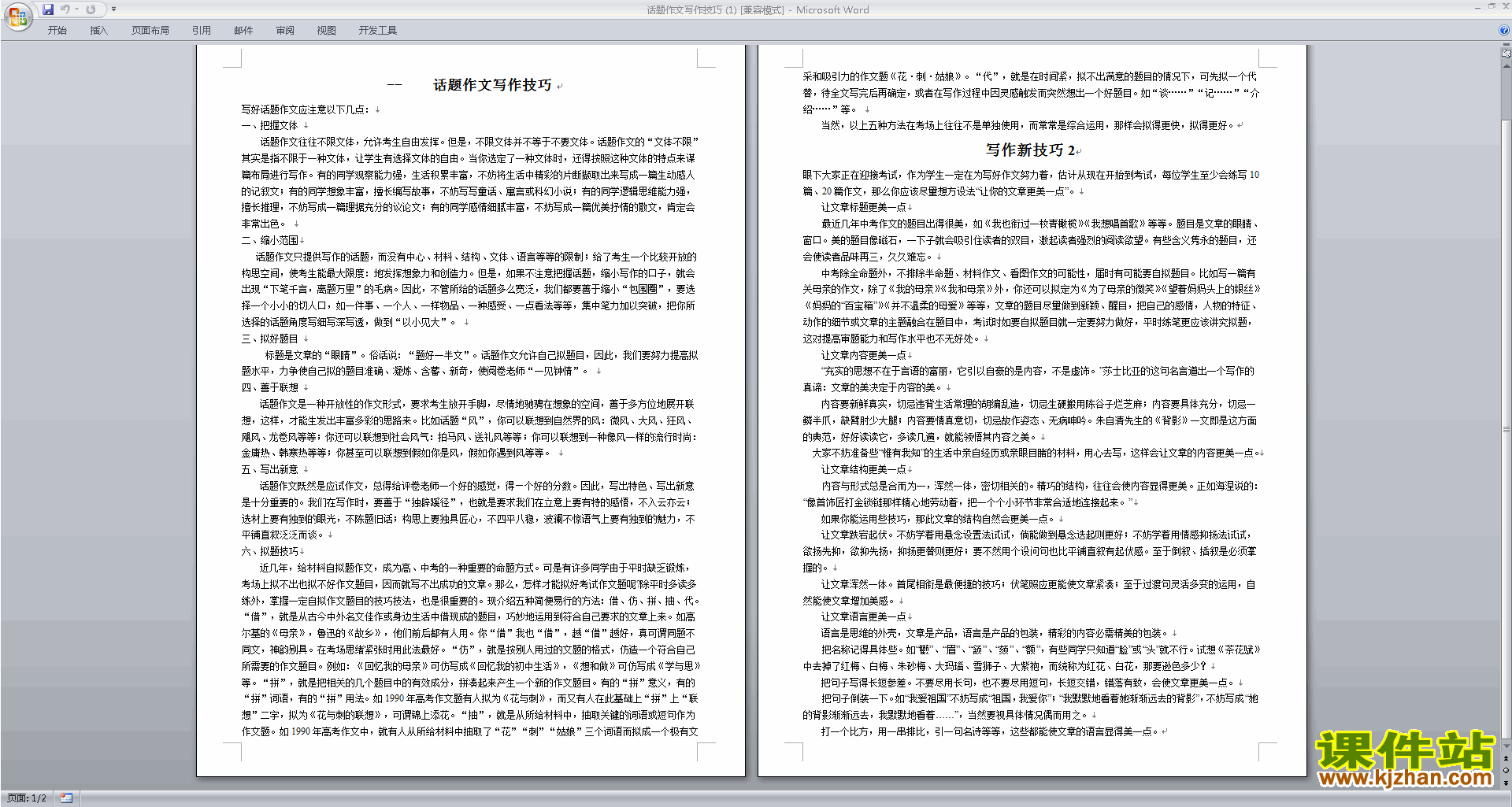
Task: Minimize the Word window
Action: [x=1477, y=7]
